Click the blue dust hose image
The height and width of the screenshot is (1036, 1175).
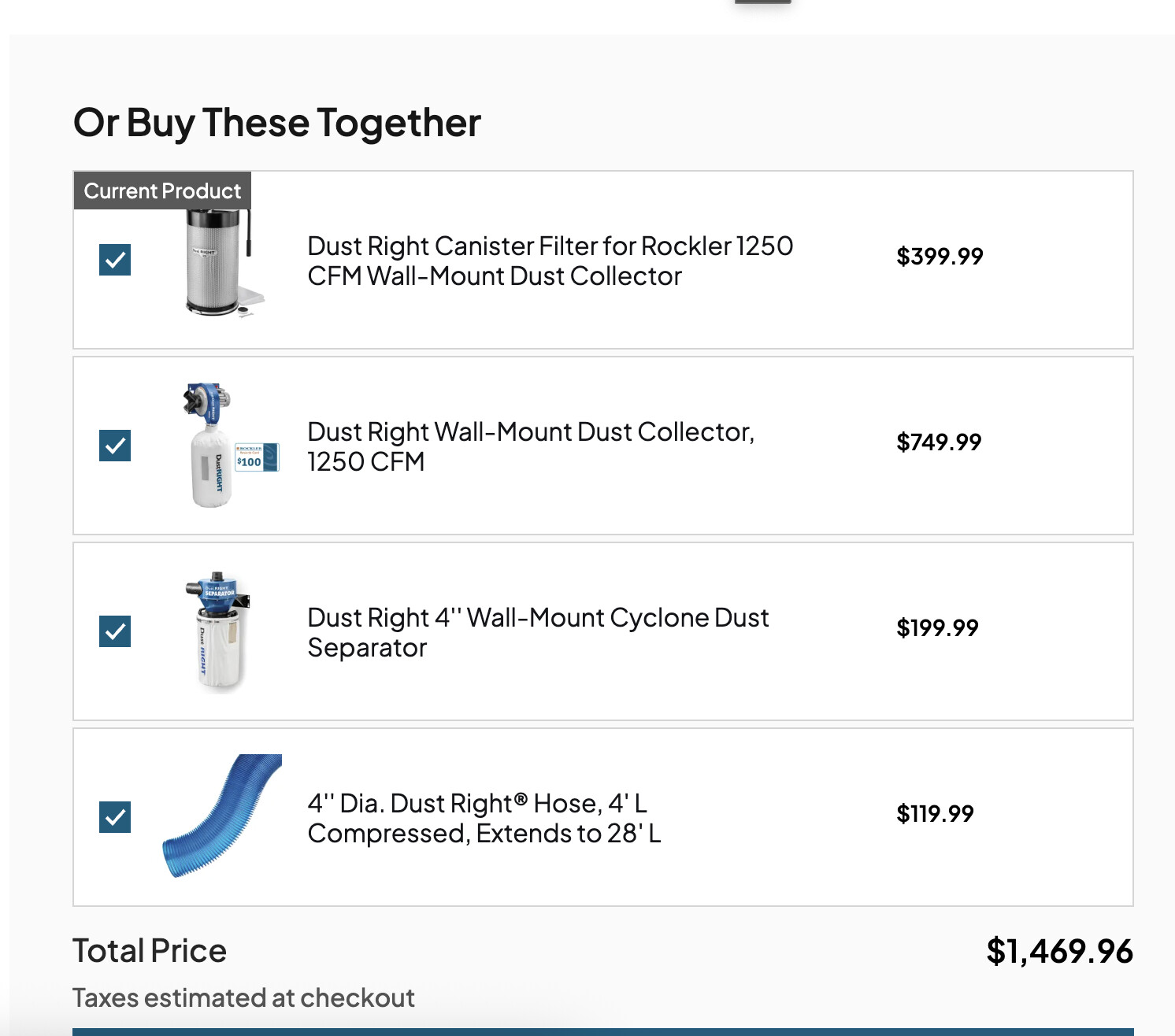click(222, 816)
